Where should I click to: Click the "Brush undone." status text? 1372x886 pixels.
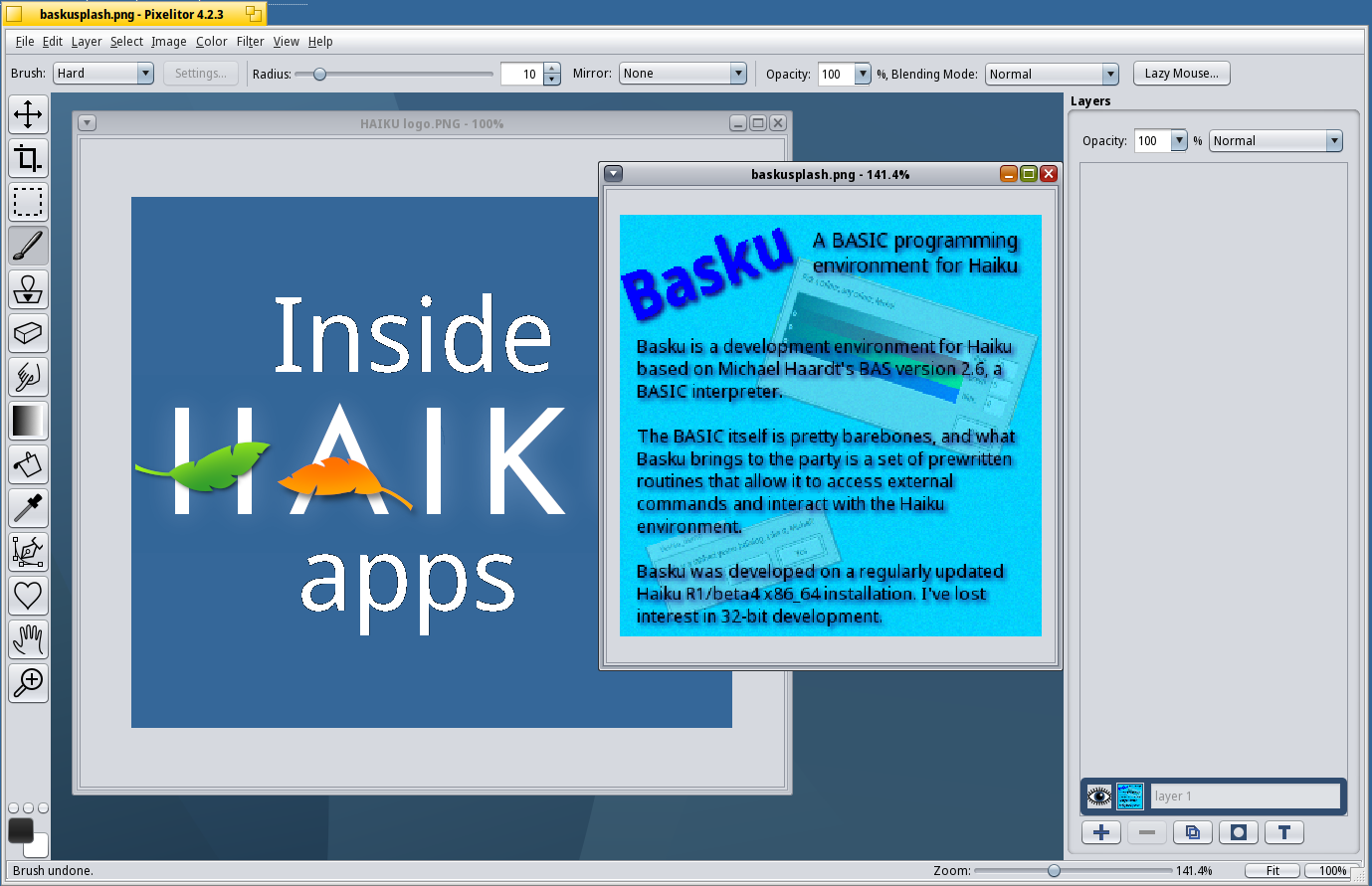click(x=53, y=871)
